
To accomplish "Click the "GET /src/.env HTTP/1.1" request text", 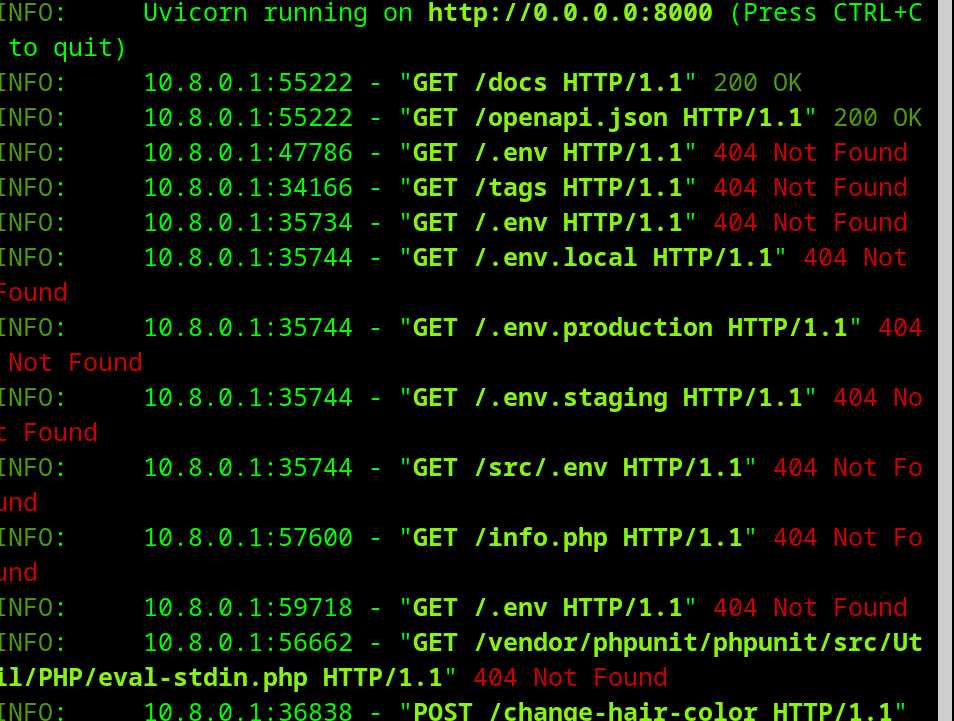I will (577, 468).
